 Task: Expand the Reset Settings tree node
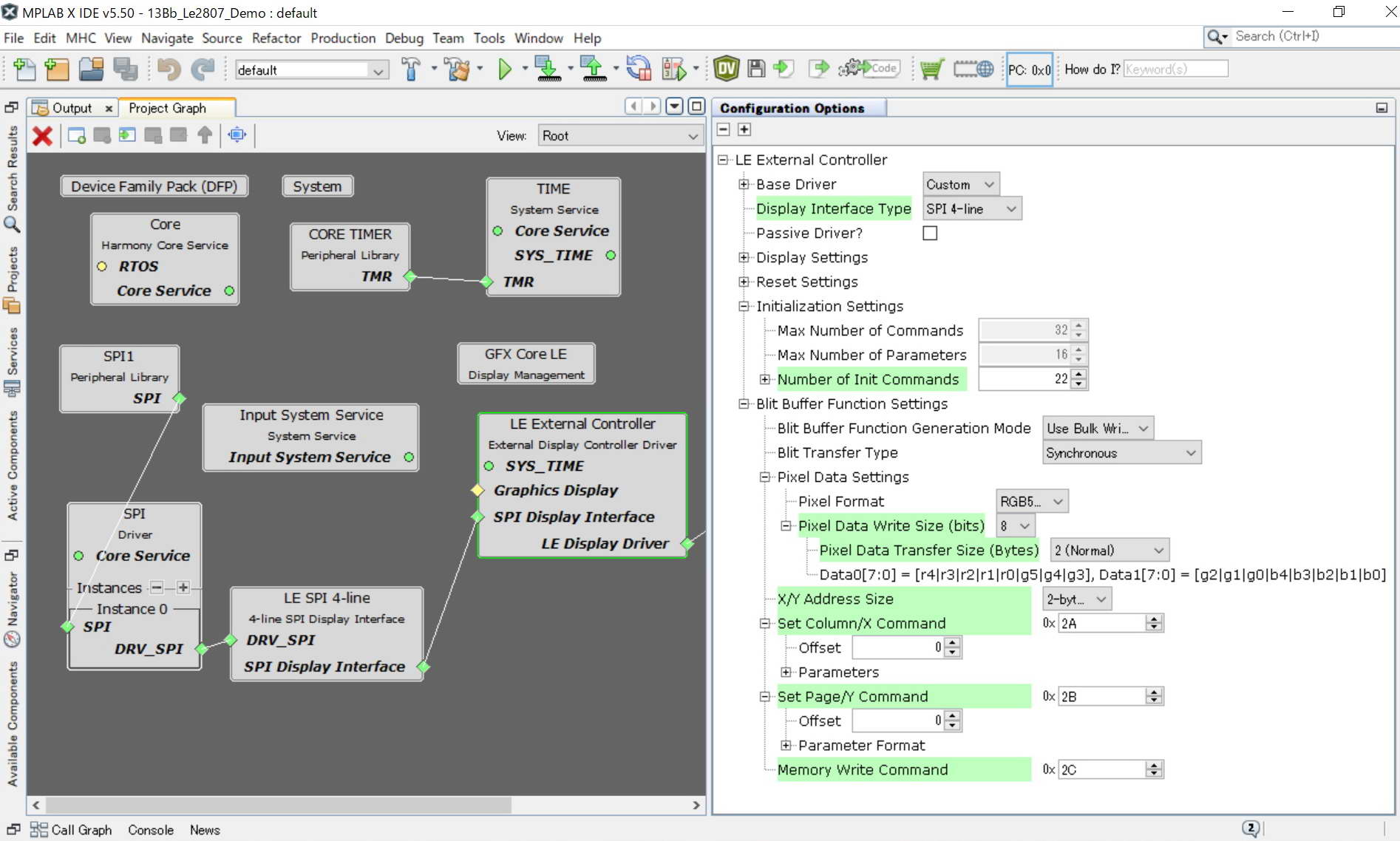[744, 282]
